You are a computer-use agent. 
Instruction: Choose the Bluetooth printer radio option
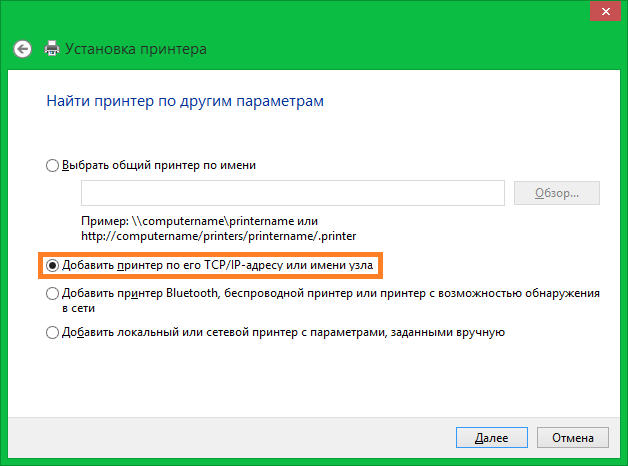click(52, 294)
